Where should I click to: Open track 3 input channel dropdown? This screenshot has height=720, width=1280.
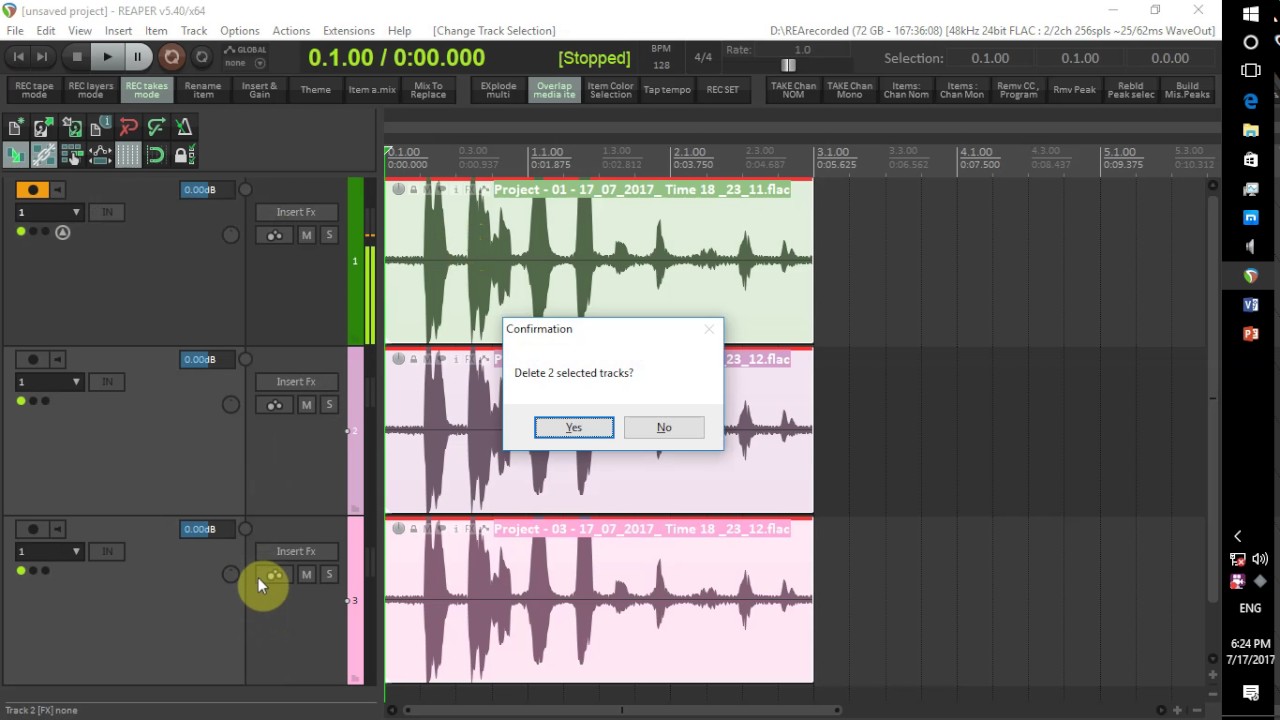click(x=49, y=551)
